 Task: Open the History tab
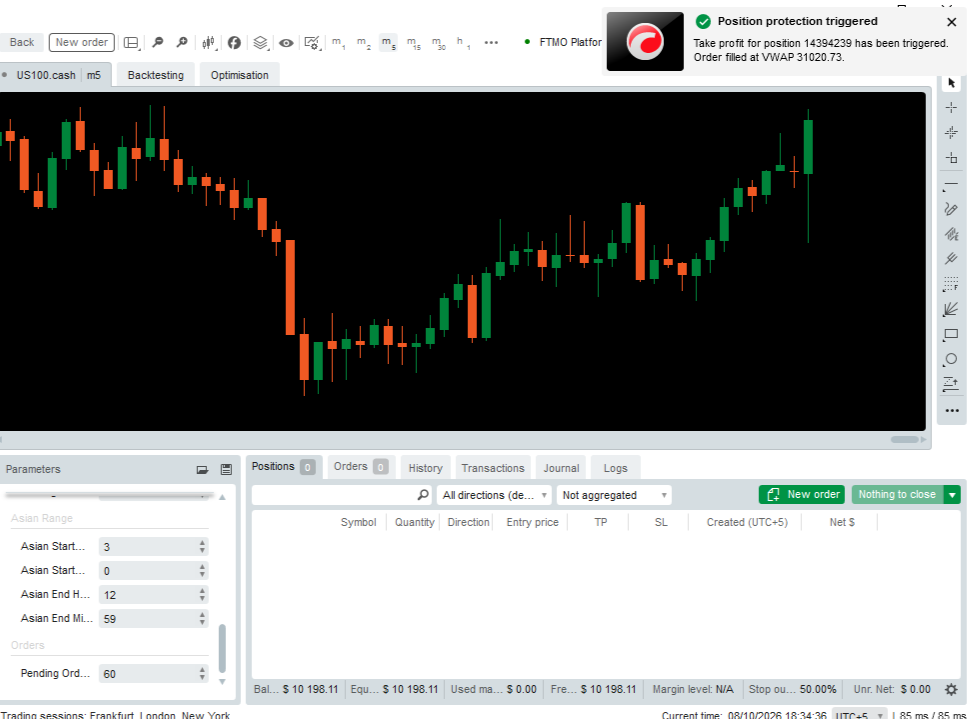coord(425,468)
